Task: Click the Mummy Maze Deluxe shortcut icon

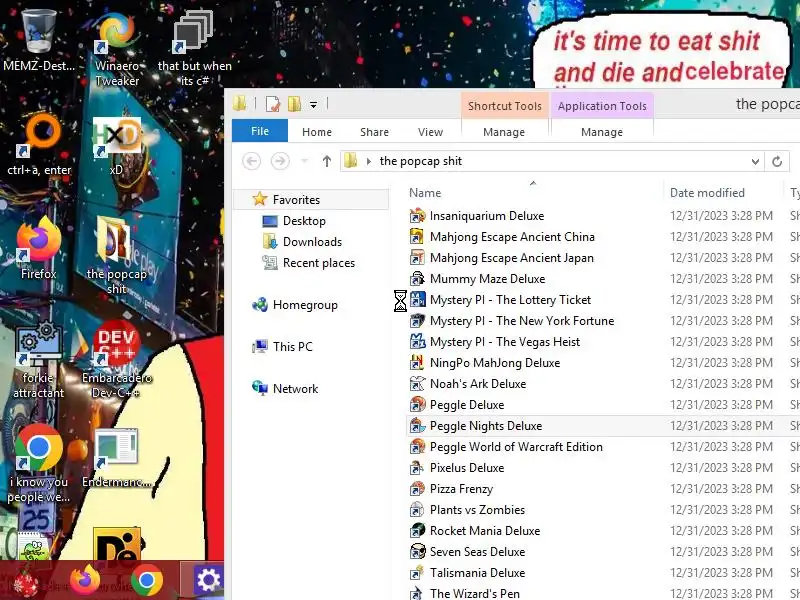Action: tap(417, 279)
